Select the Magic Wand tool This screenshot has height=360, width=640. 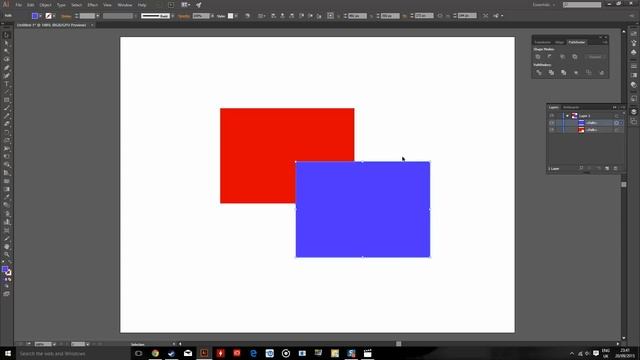point(6,51)
